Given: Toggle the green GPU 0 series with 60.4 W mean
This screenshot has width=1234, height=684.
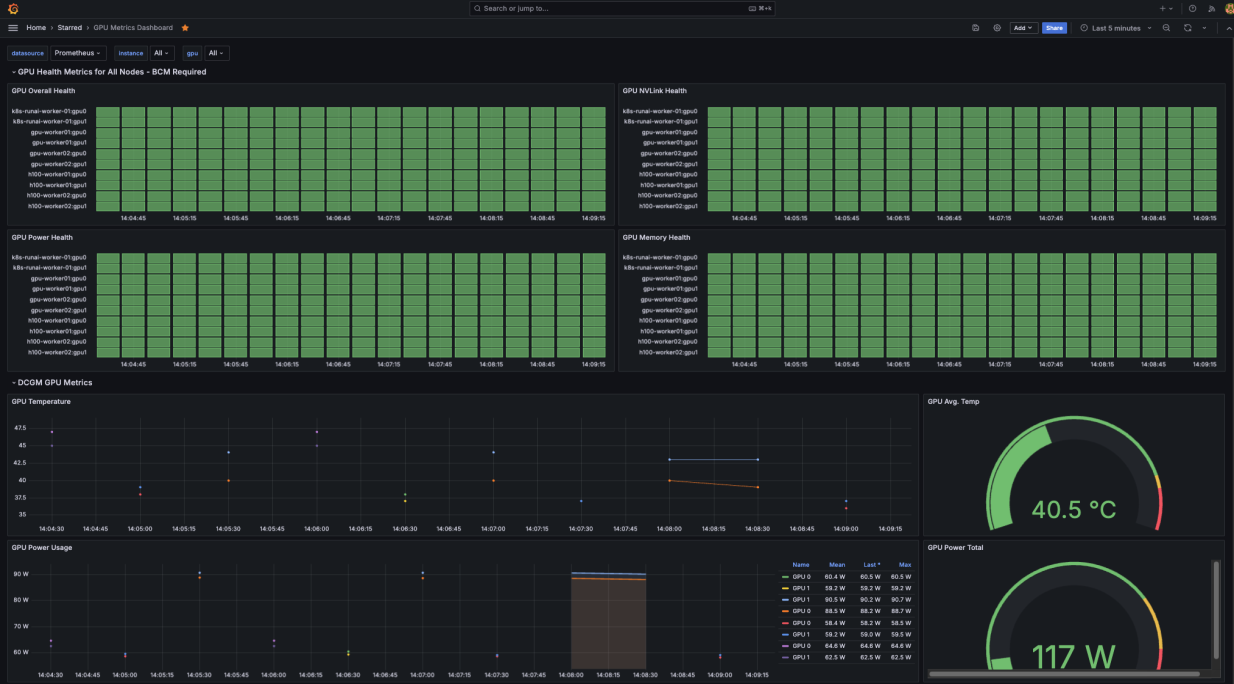Looking at the screenshot, I should tap(802, 577).
